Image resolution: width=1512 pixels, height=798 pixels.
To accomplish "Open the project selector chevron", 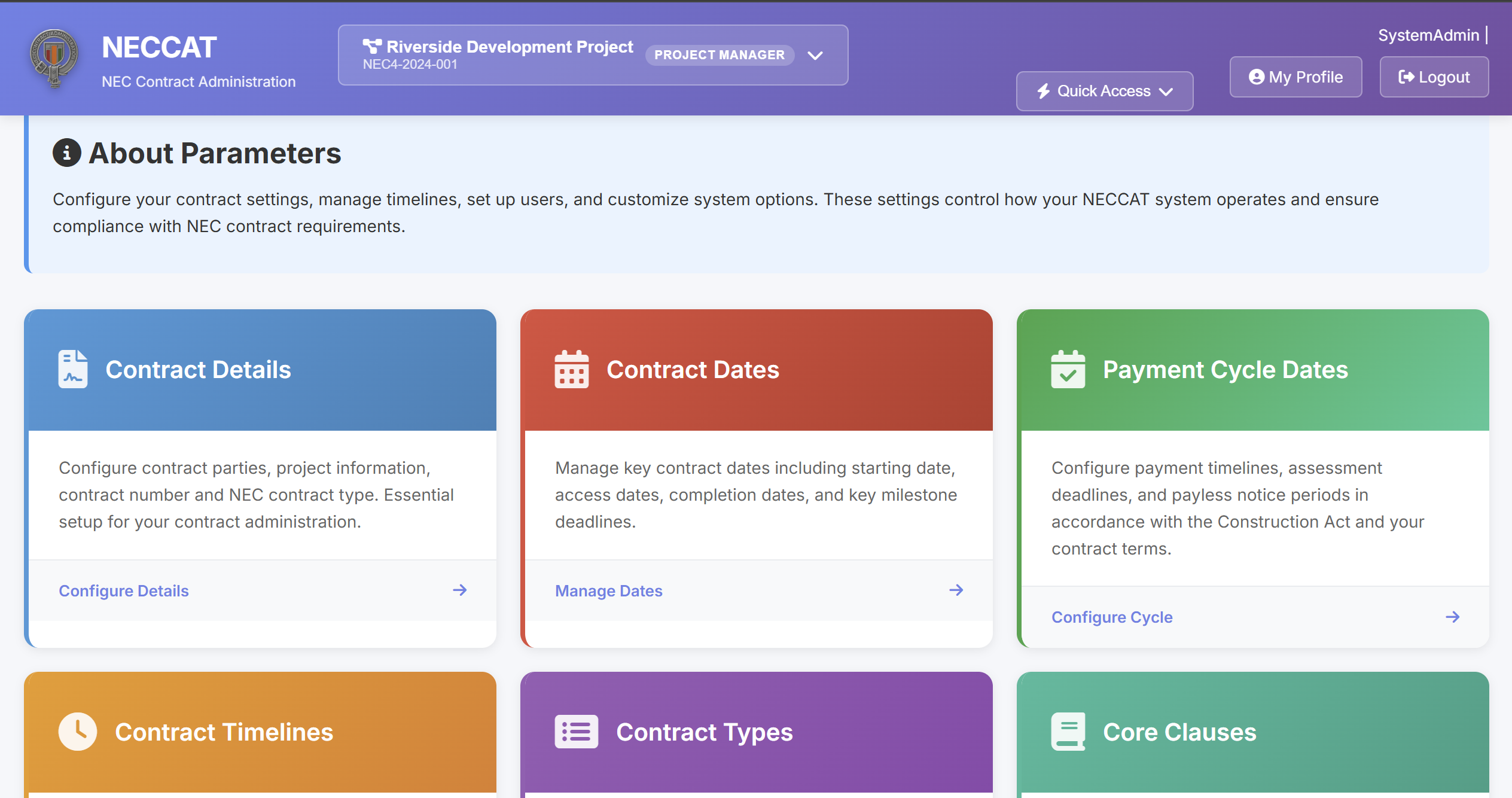I will pos(815,55).
